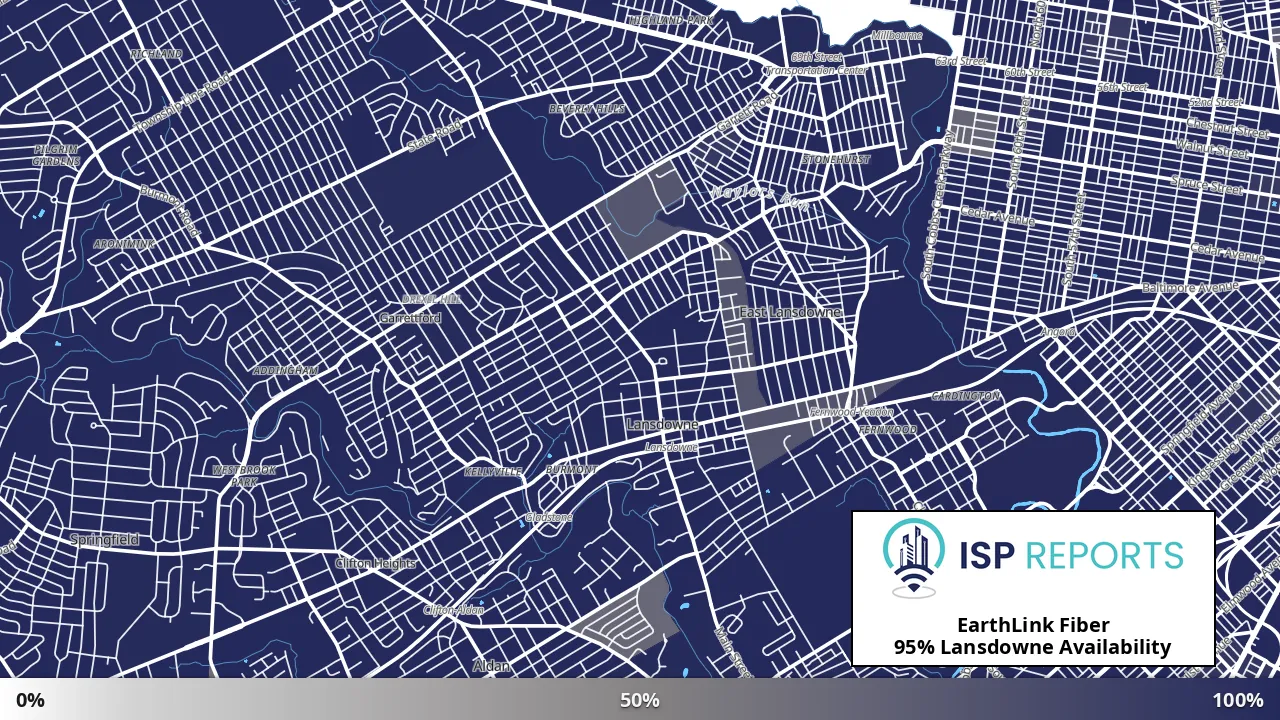
Task: Select the "Gladstone" station label
Action: pyautogui.click(x=549, y=518)
